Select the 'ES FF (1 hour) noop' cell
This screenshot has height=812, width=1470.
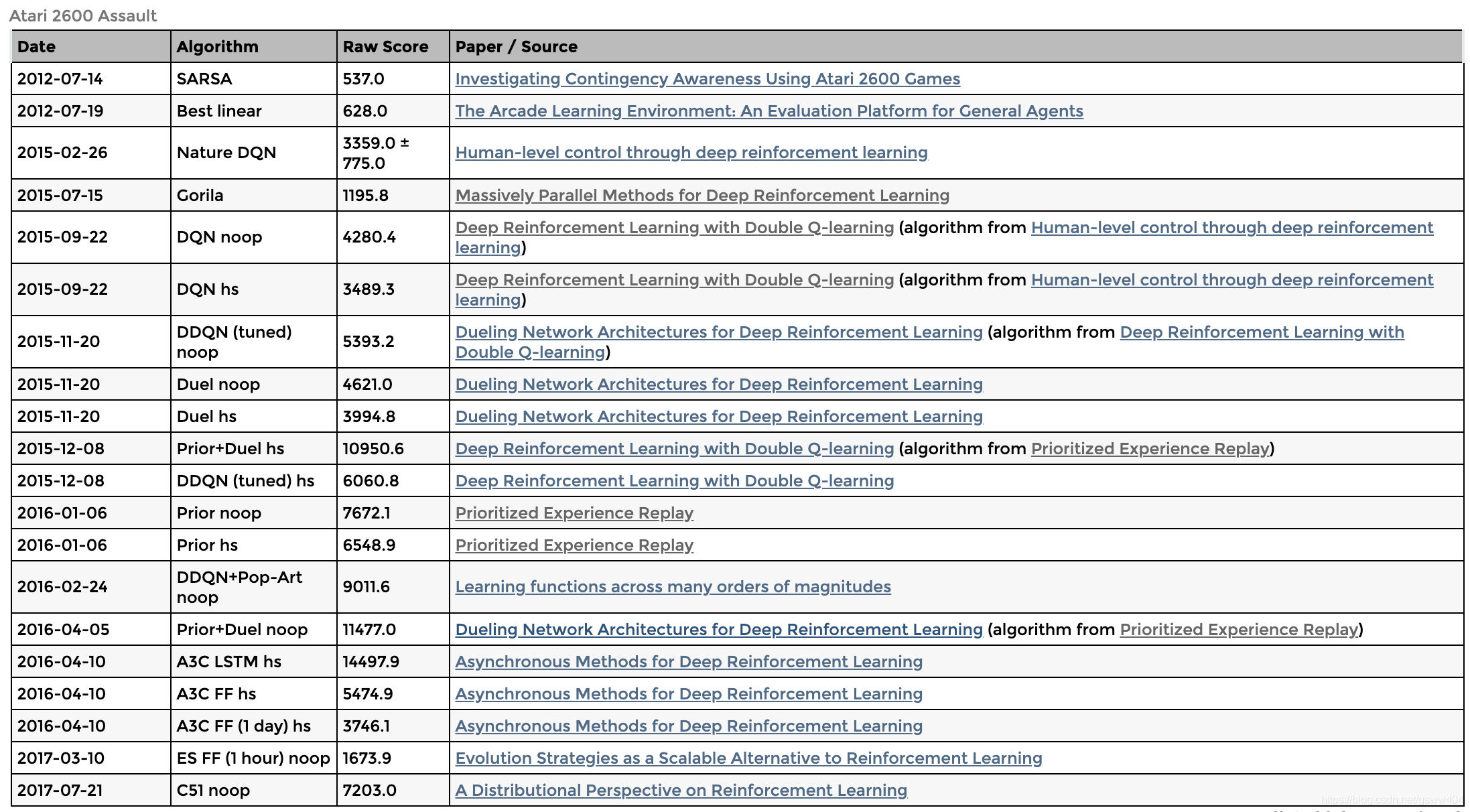pyautogui.click(x=253, y=758)
